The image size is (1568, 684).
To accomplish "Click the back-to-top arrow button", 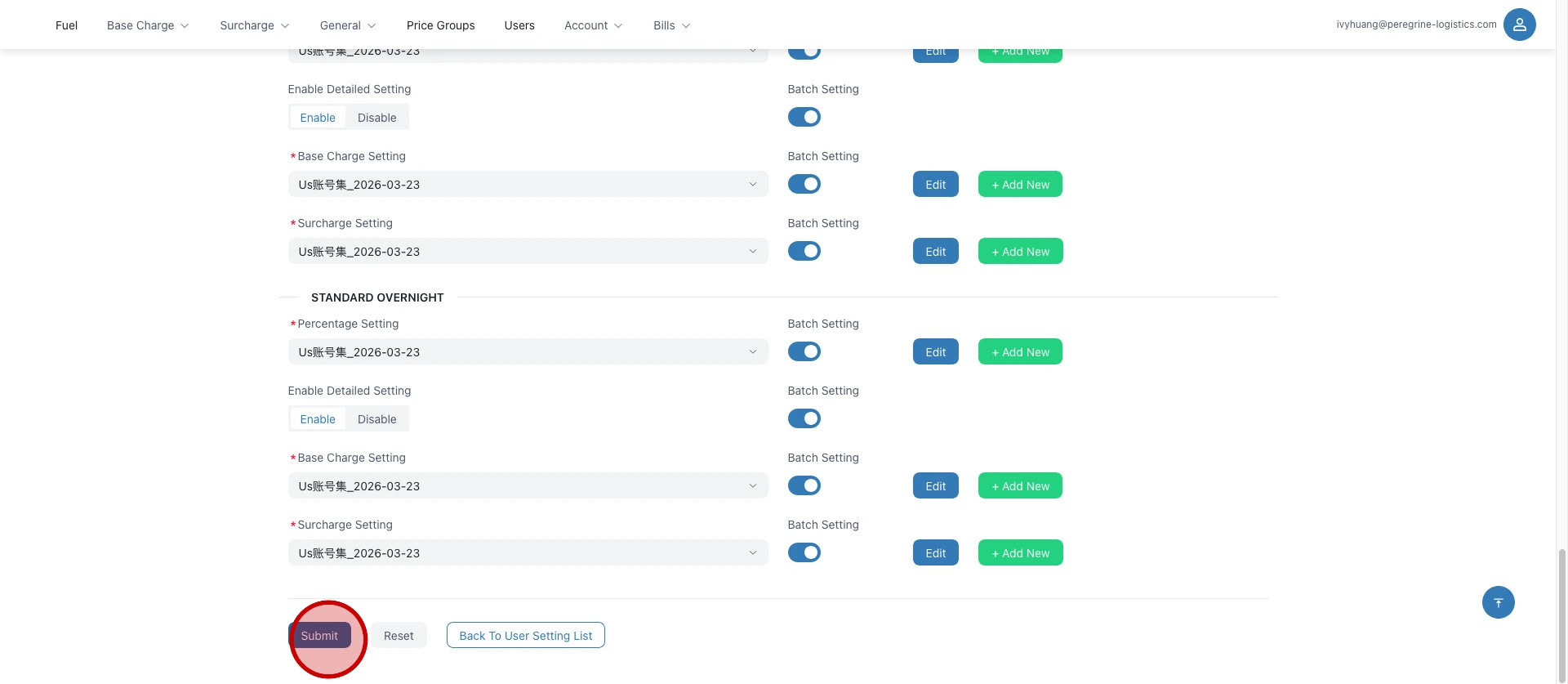I will 1498,602.
